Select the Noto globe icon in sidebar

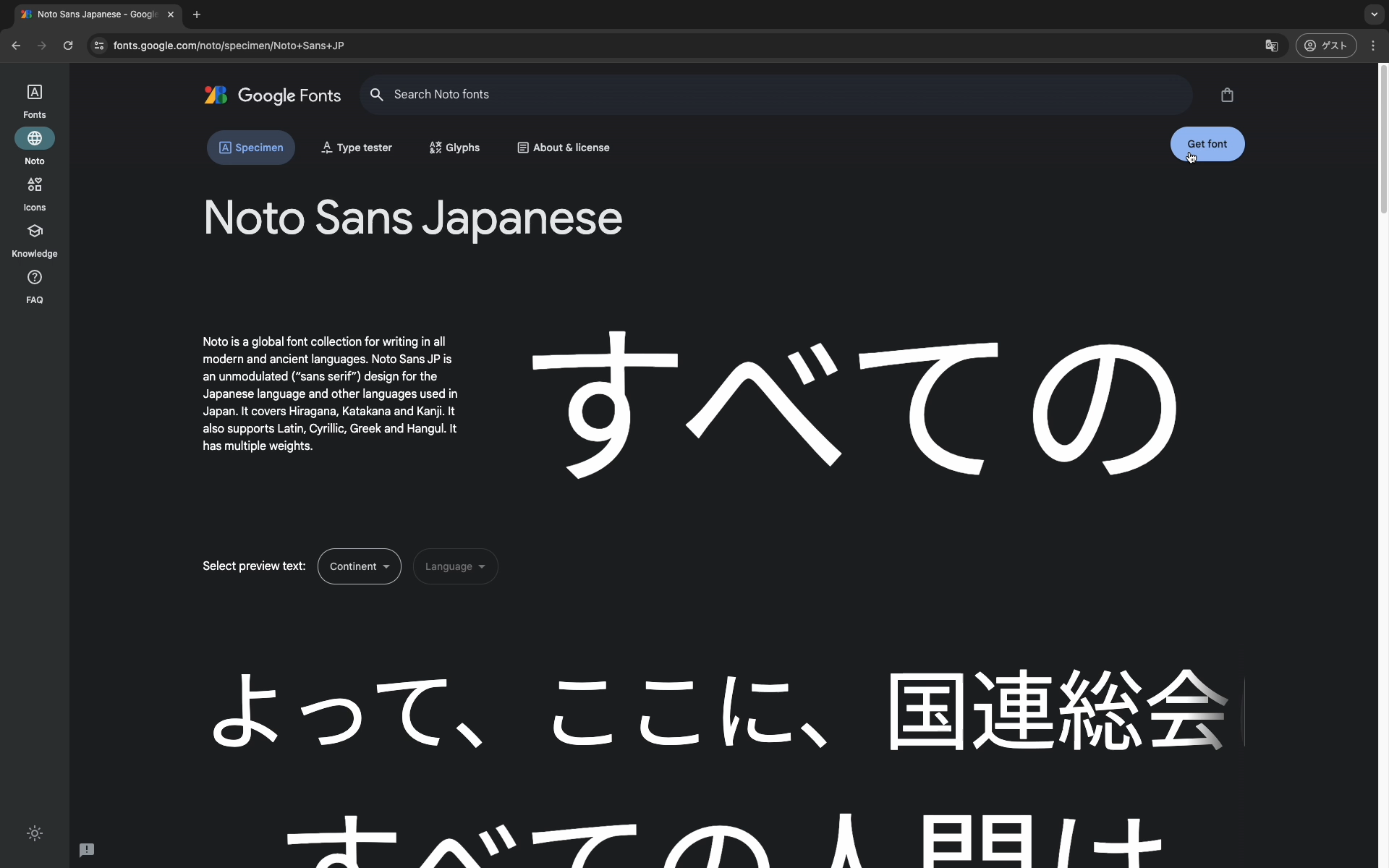tap(35, 138)
